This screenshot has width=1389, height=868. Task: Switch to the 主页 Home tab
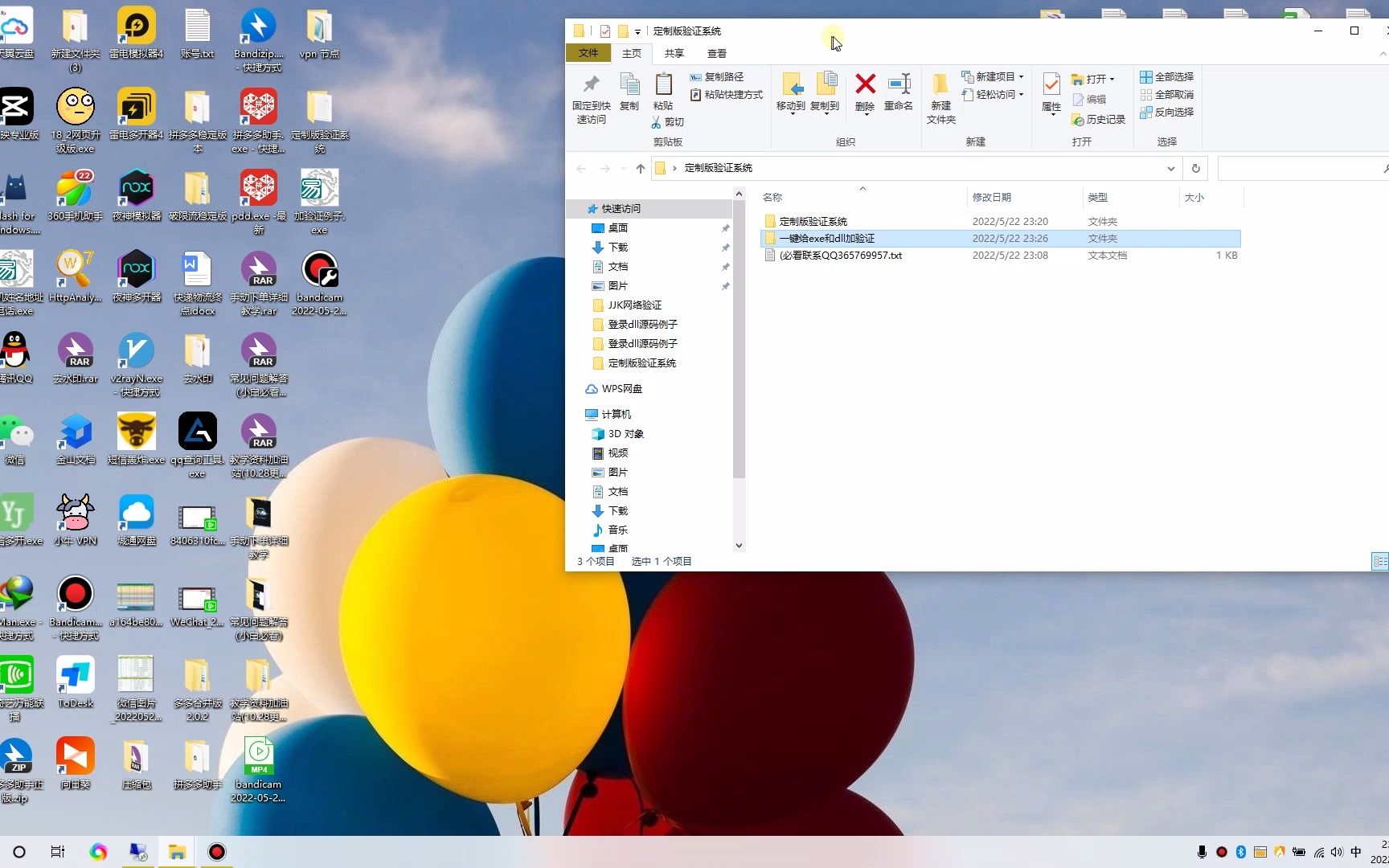(x=632, y=53)
